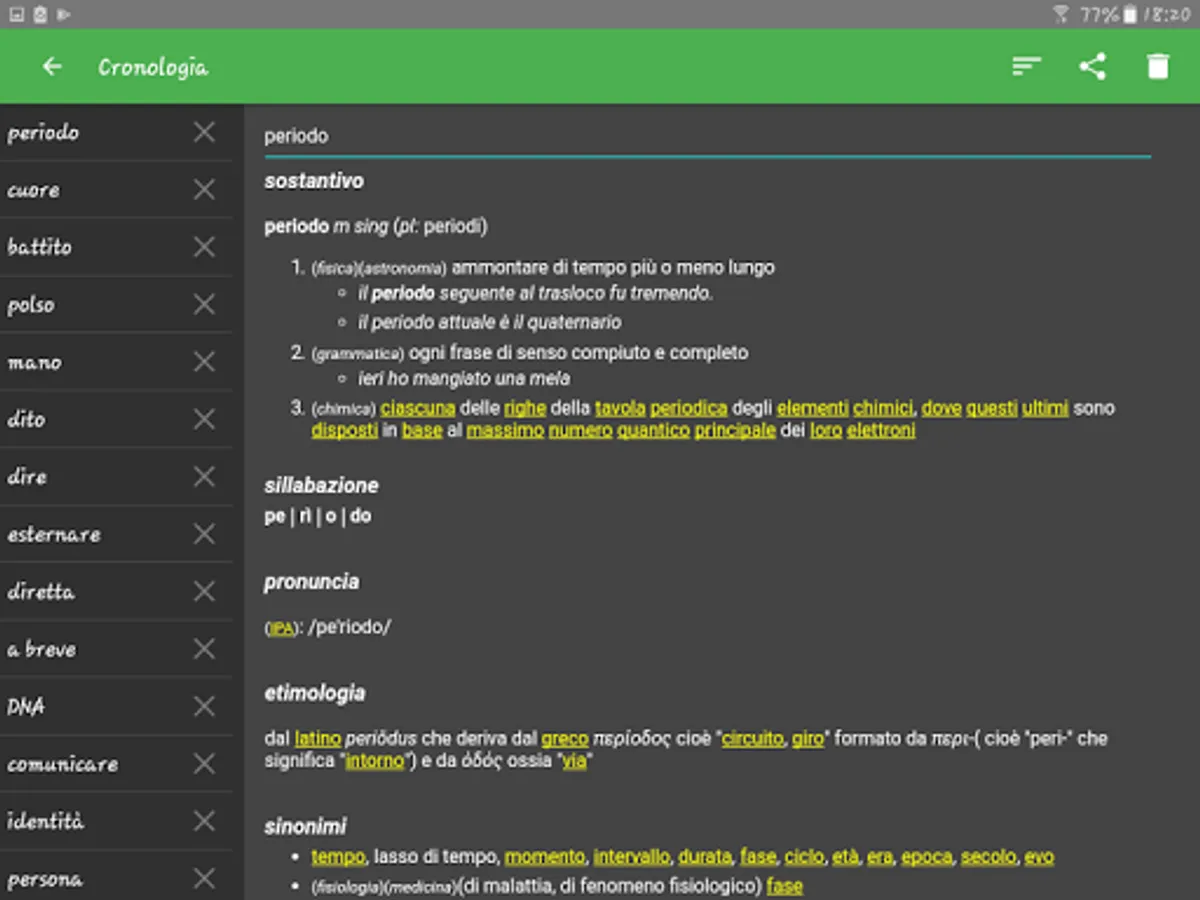Select 'a breve' in the history list
The height and width of the screenshot is (900, 1200).
pos(42,650)
